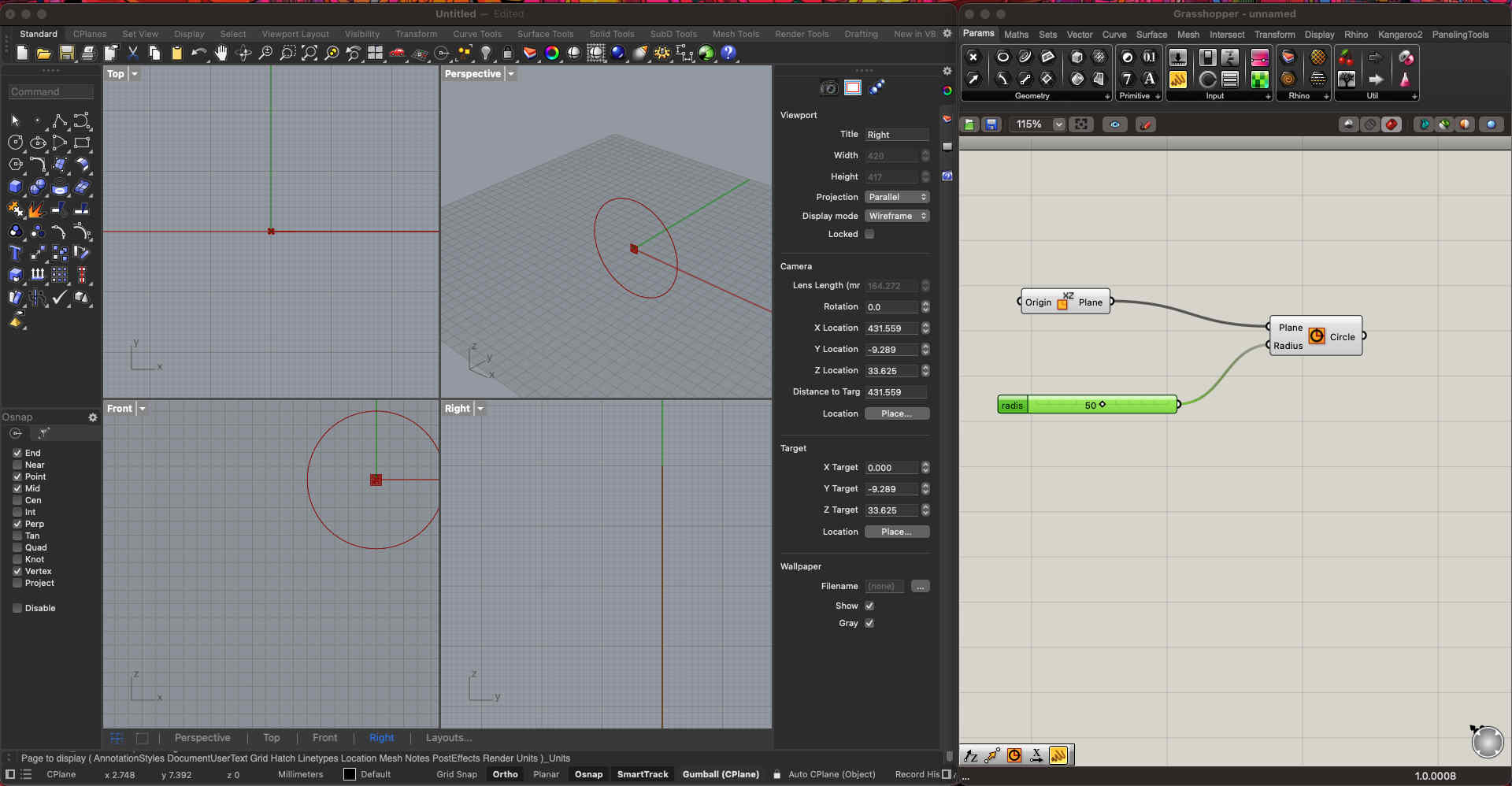The image size is (1512, 786).
Task: Open the Kangaroo2 tab in Grasshopper
Action: click(x=1399, y=35)
